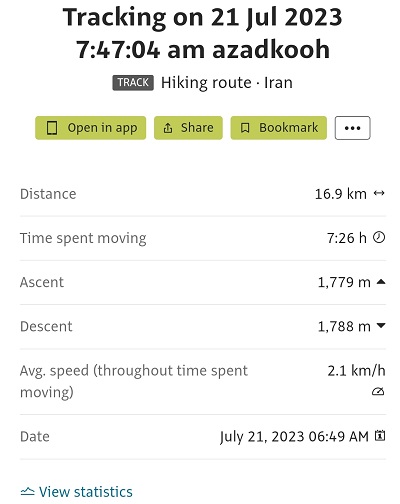Click the July 21, 2023 06:49 AM date

pyautogui.click(x=294, y=436)
